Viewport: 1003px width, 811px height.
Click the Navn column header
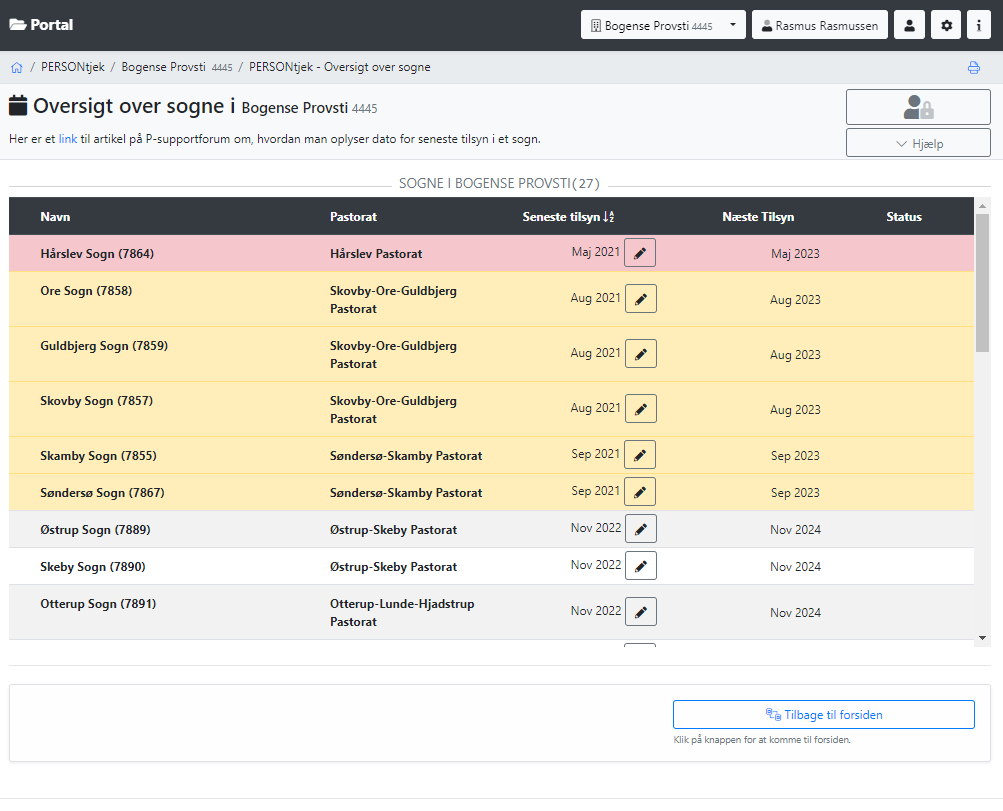pos(55,217)
